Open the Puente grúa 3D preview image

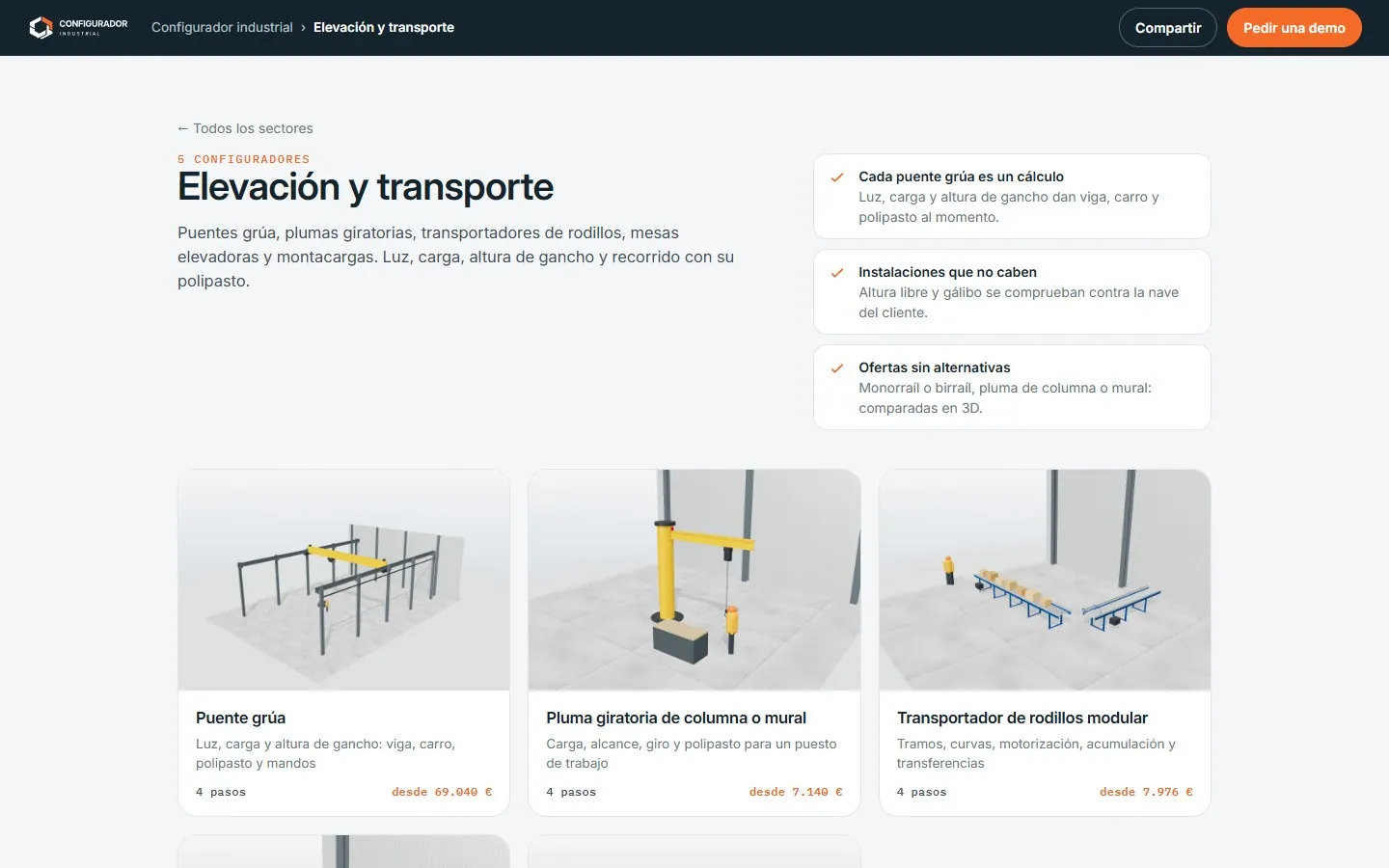(344, 580)
